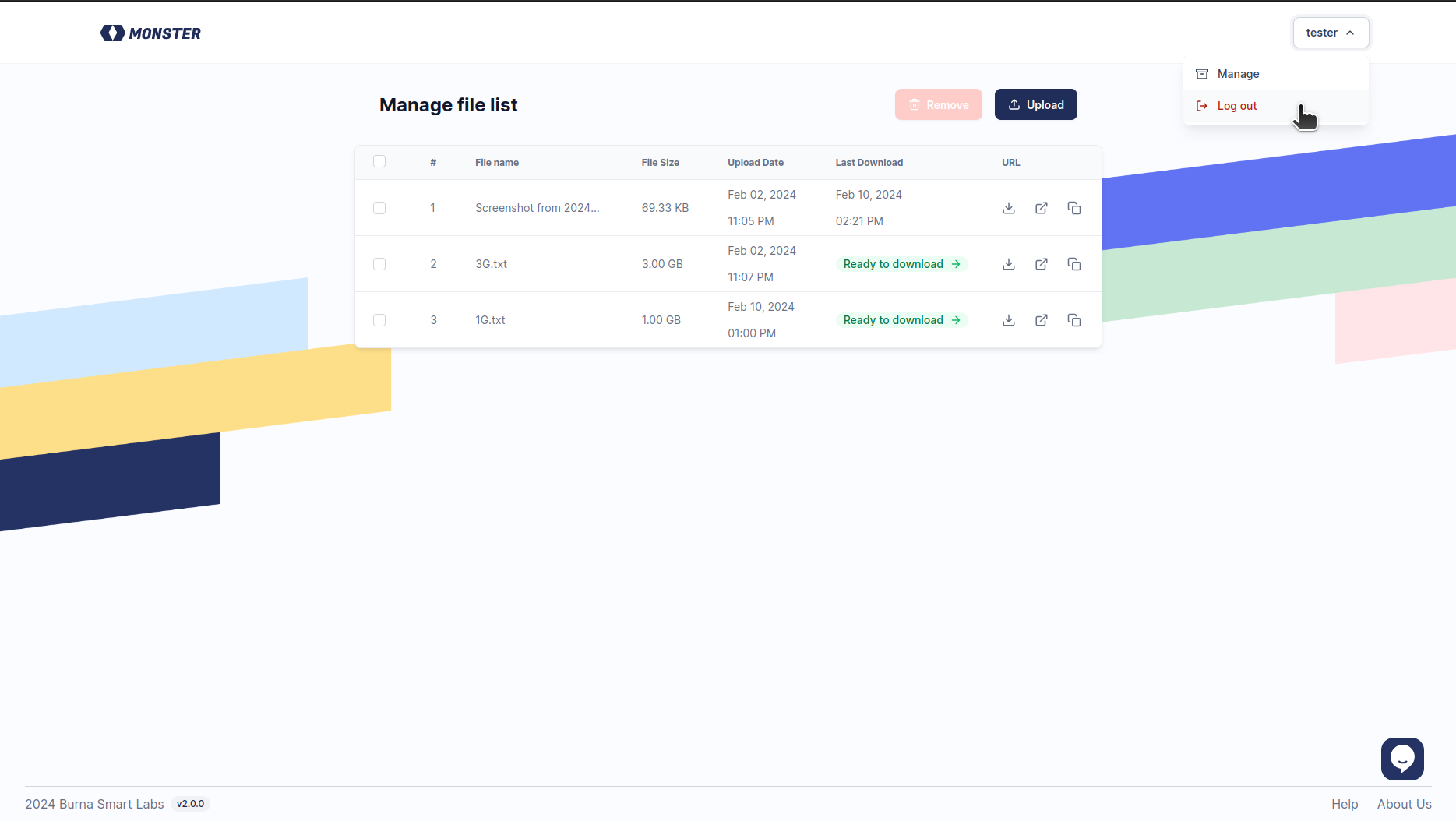1456x821 pixels.
Task: Copy URL of 1G.txt
Action: click(1074, 320)
